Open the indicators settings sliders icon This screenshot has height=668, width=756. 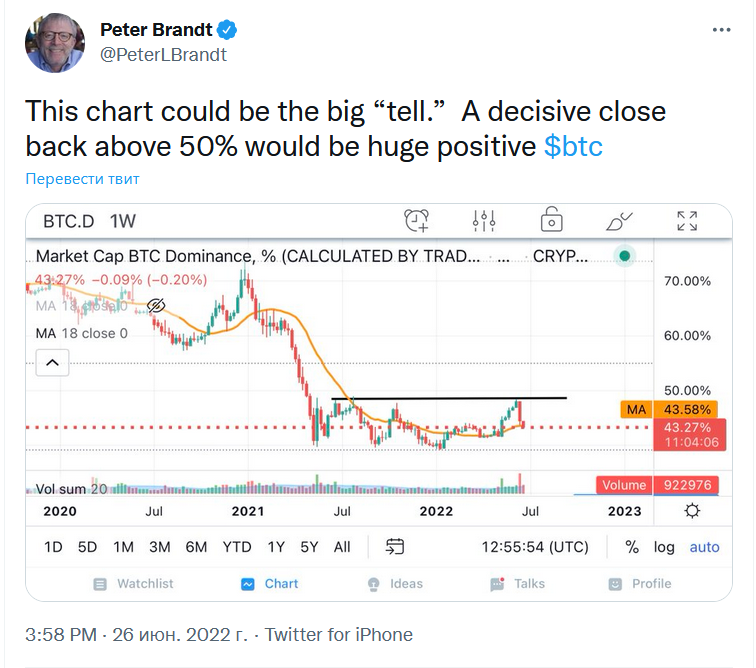tap(484, 220)
